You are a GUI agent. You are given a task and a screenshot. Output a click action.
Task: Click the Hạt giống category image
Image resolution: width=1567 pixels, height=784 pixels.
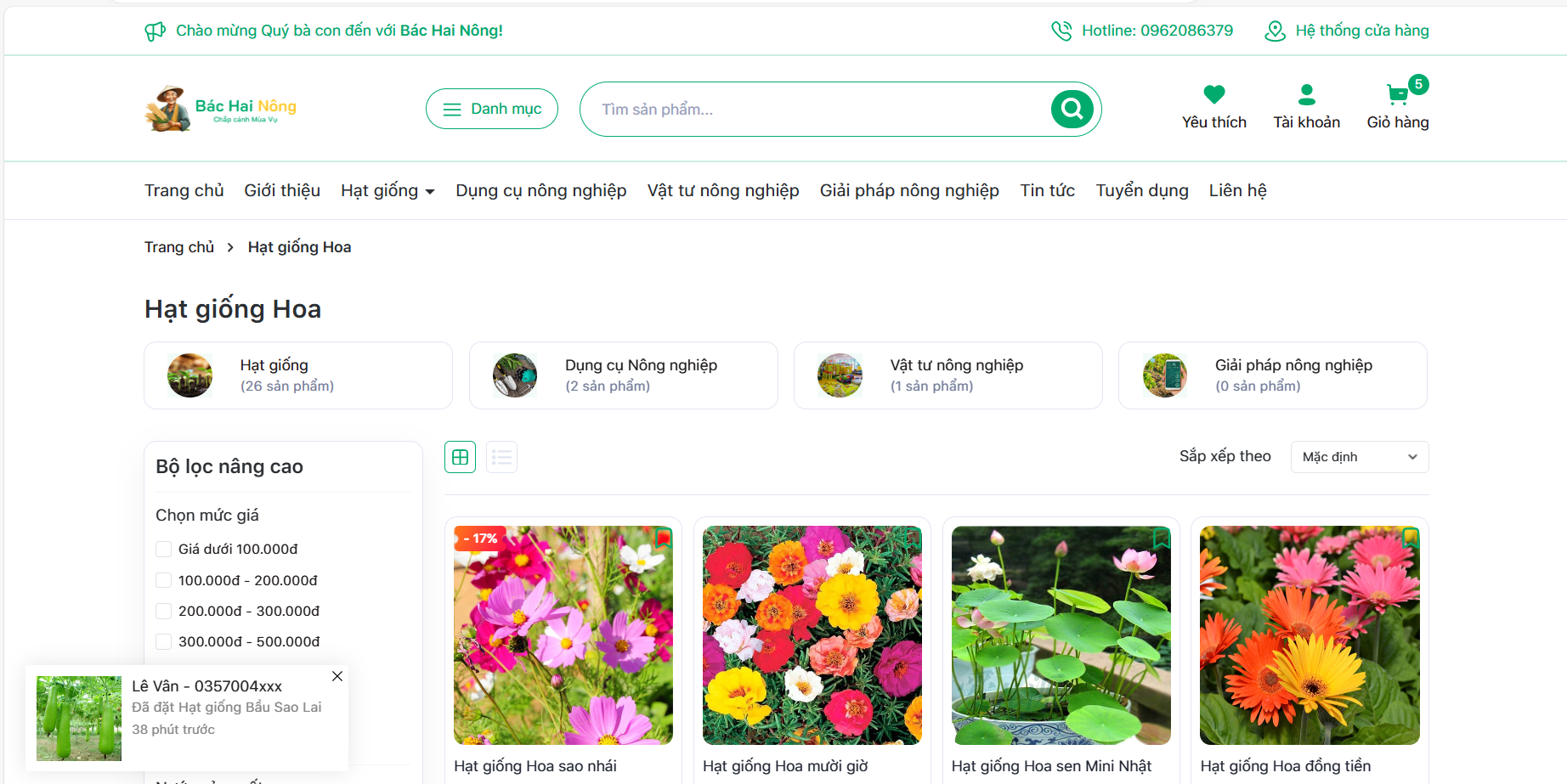(x=190, y=375)
